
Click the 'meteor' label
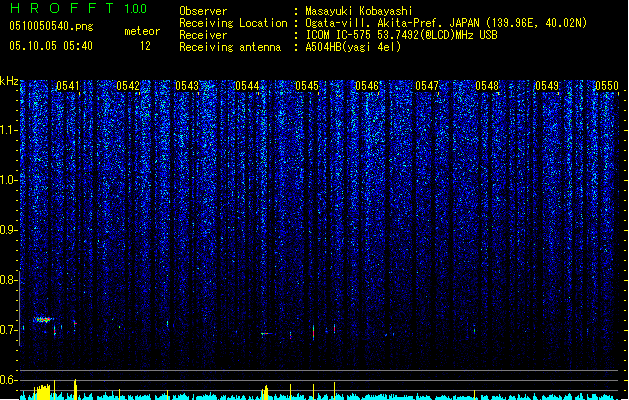coord(142,31)
